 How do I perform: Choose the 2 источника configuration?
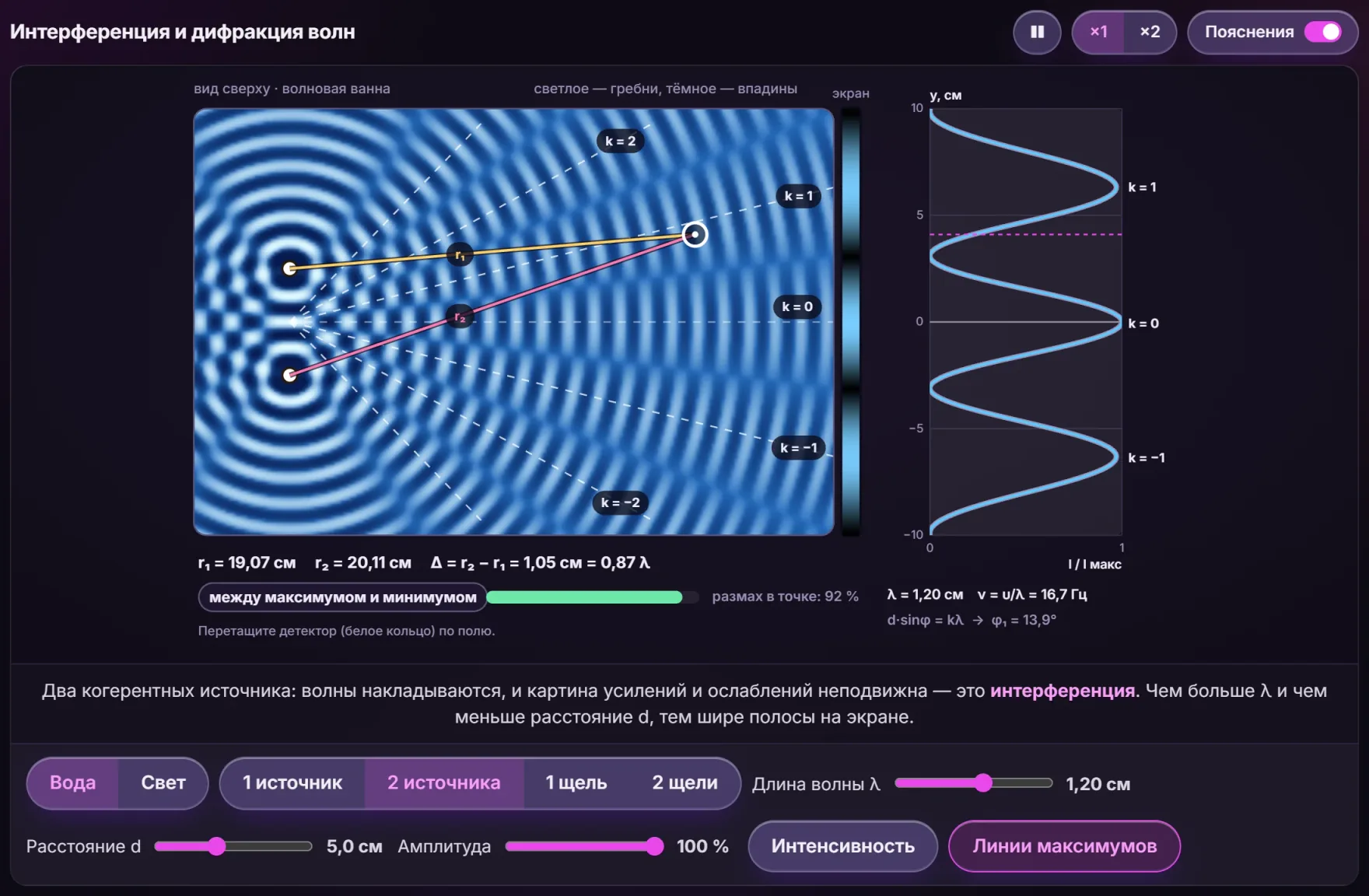point(444,782)
